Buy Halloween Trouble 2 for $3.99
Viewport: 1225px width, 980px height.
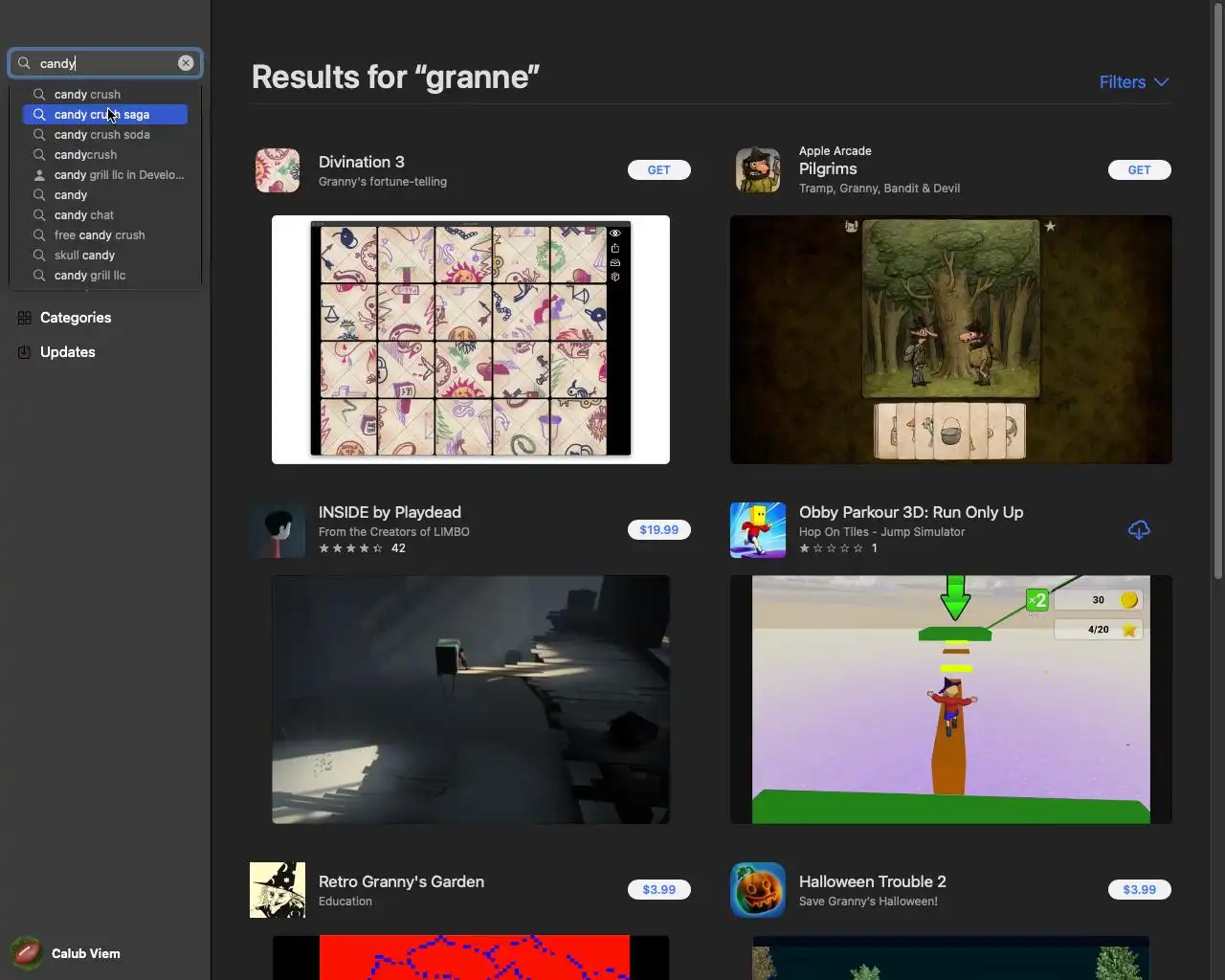pyautogui.click(x=1140, y=889)
